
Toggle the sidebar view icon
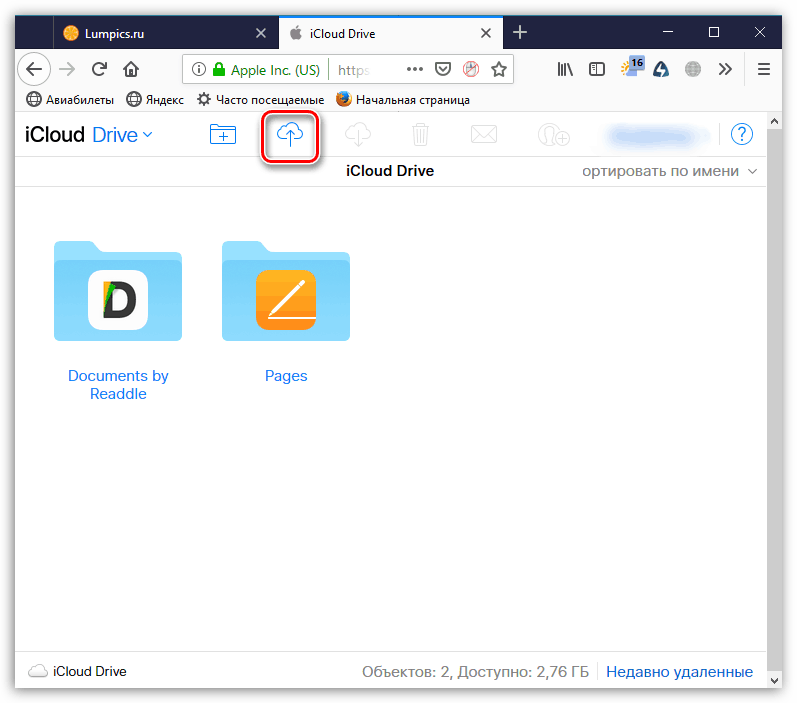[597, 69]
